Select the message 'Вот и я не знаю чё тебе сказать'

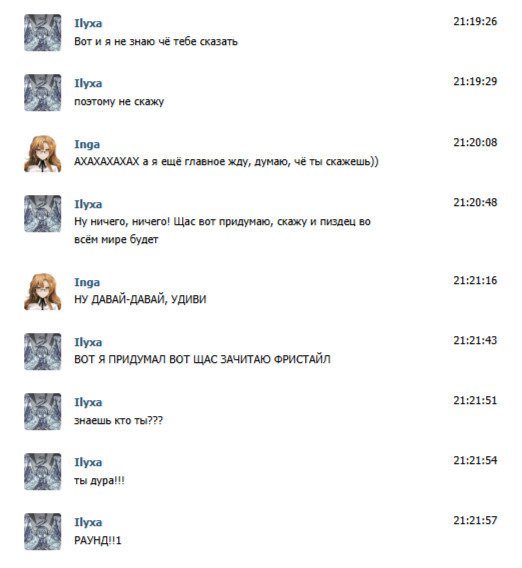156,42
